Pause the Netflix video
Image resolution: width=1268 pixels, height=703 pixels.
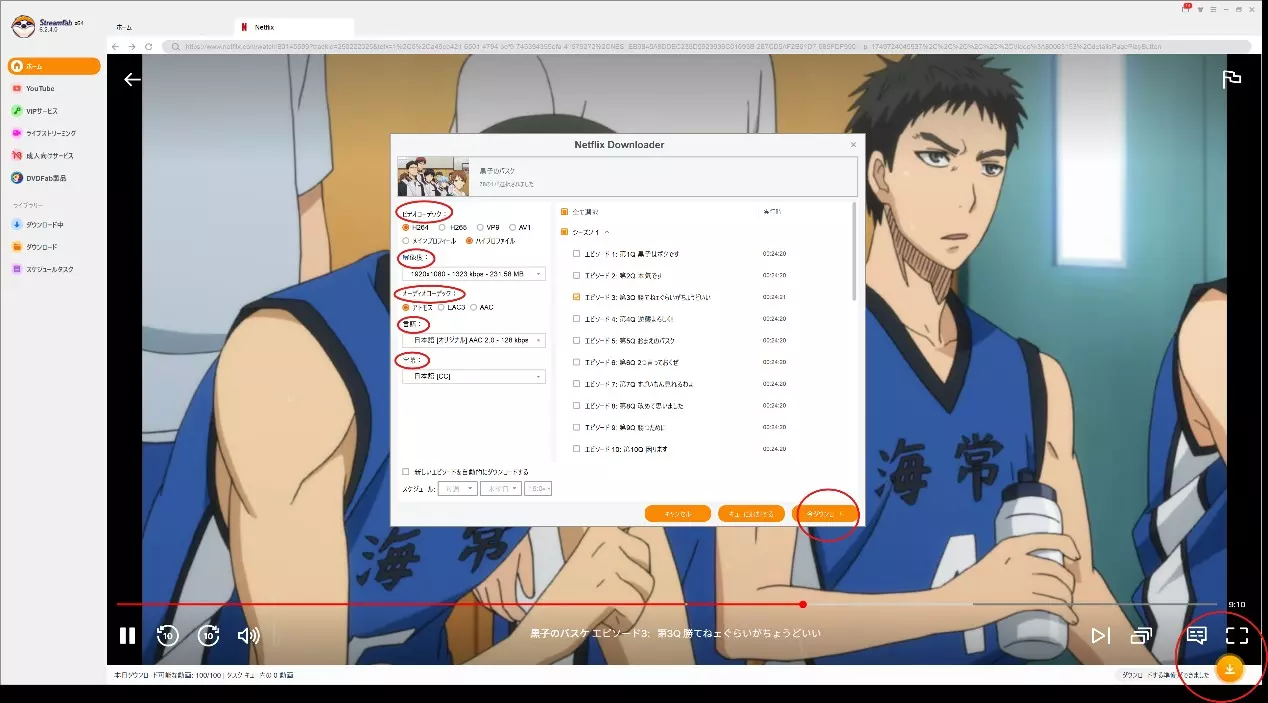pyautogui.click(x=127, y=635)
